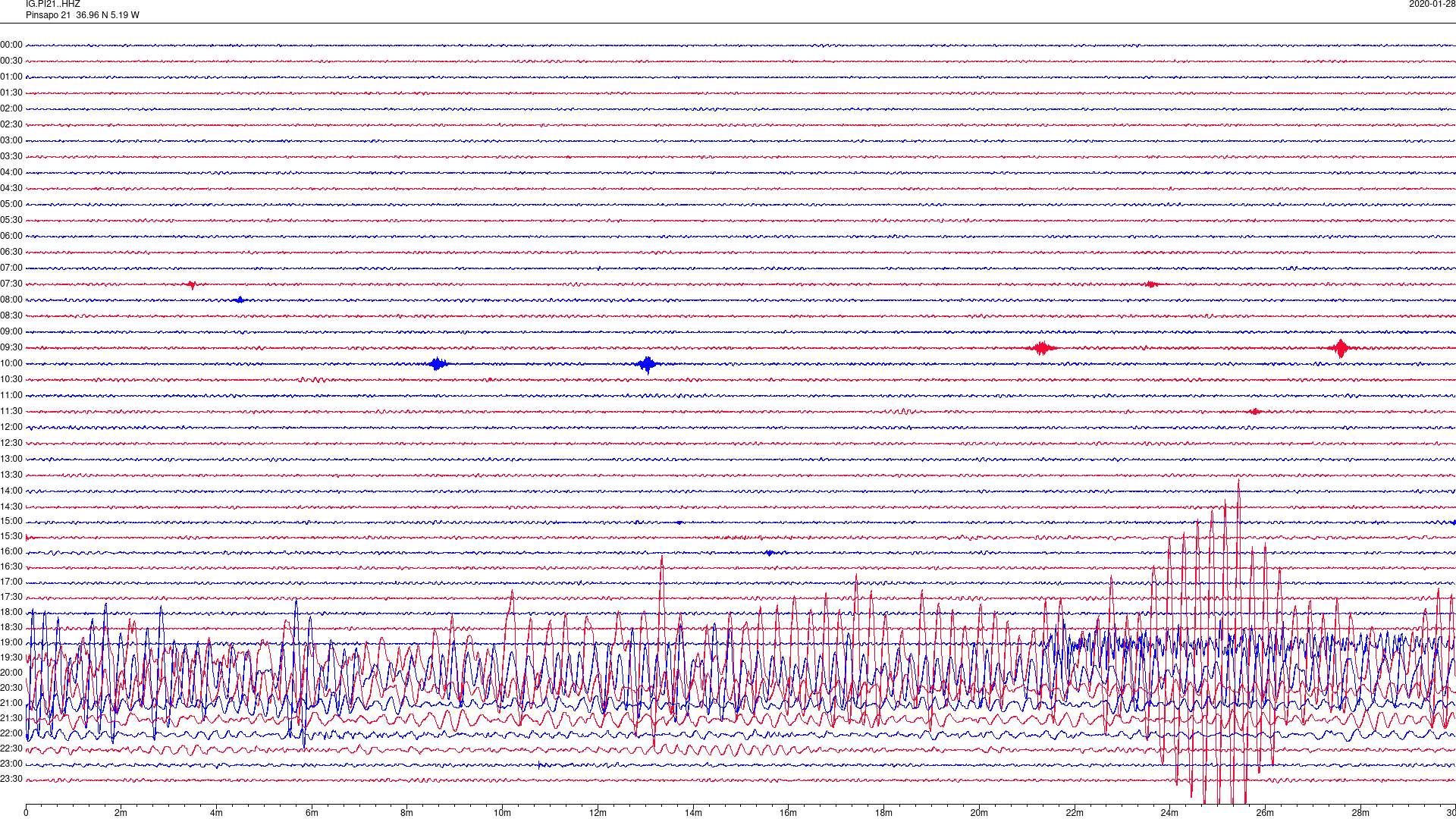Select the 15:00 trace time label

click(x=11, y=522)
